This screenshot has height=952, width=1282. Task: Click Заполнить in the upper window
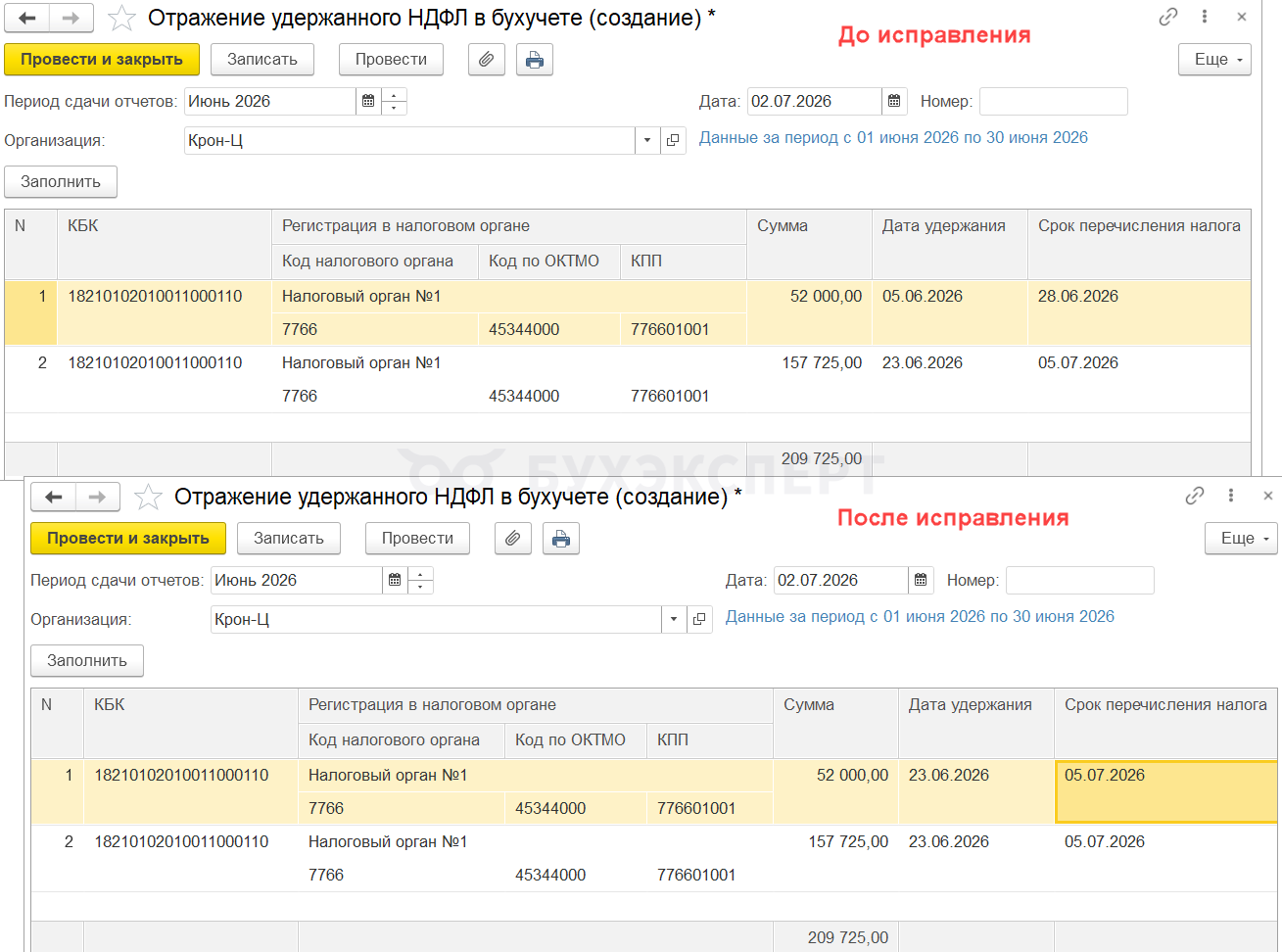click(x=61, y=182)
